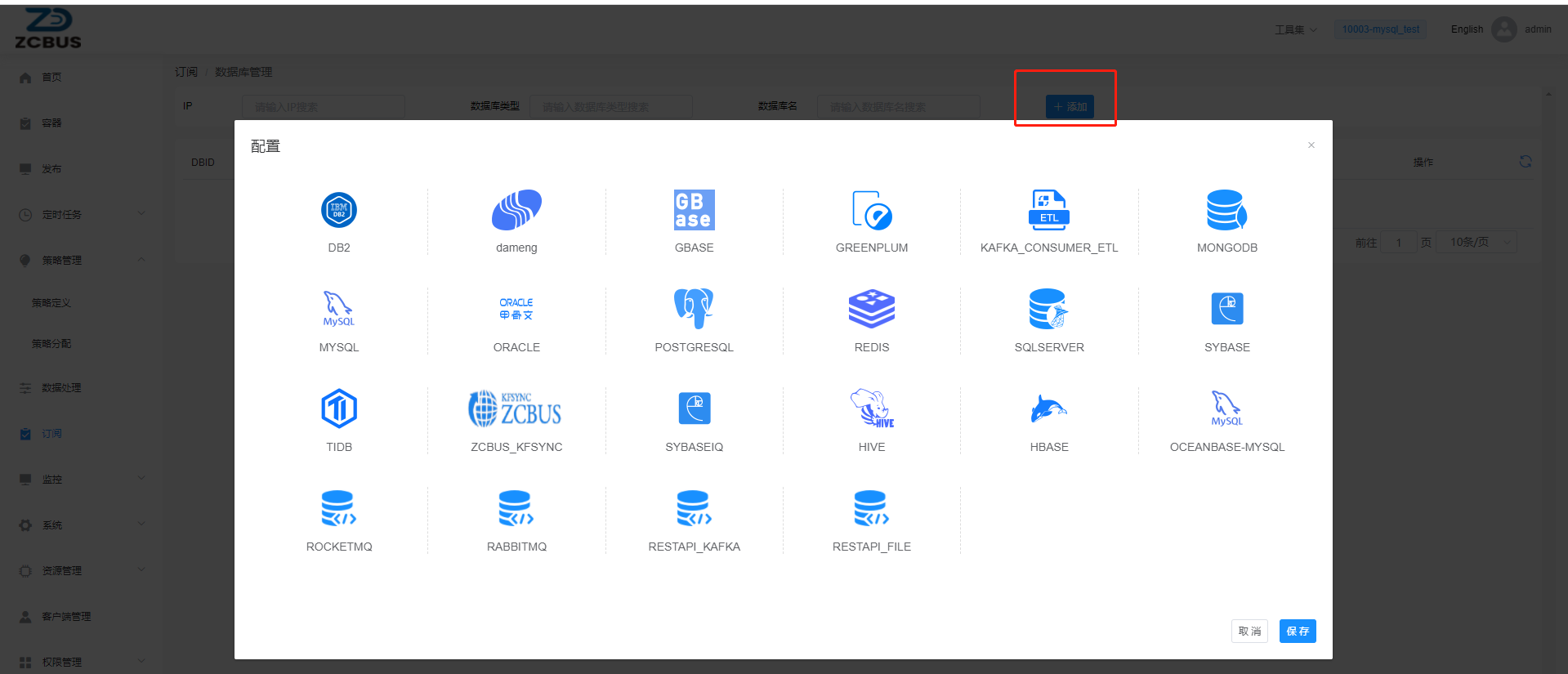Screen dimensions: 1568x674
Task: Choose the REDIS database icon
Action: 871,310
